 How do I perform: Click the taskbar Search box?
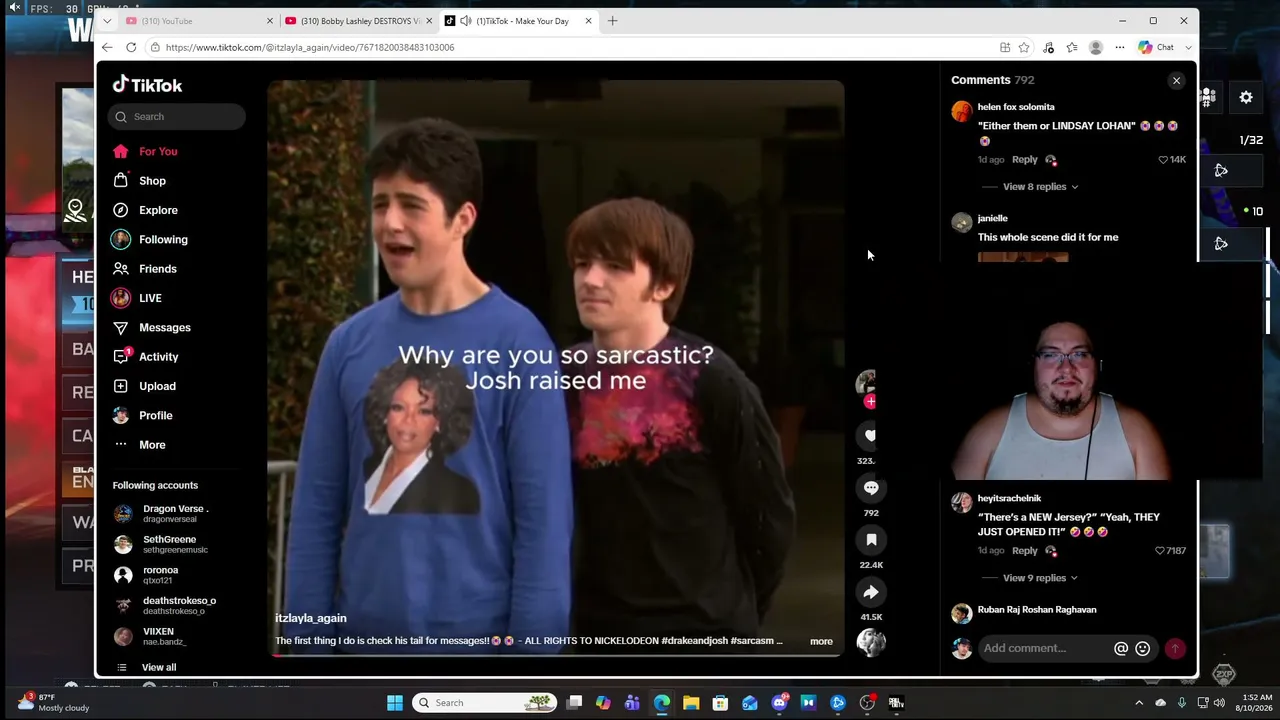(485, 703)
